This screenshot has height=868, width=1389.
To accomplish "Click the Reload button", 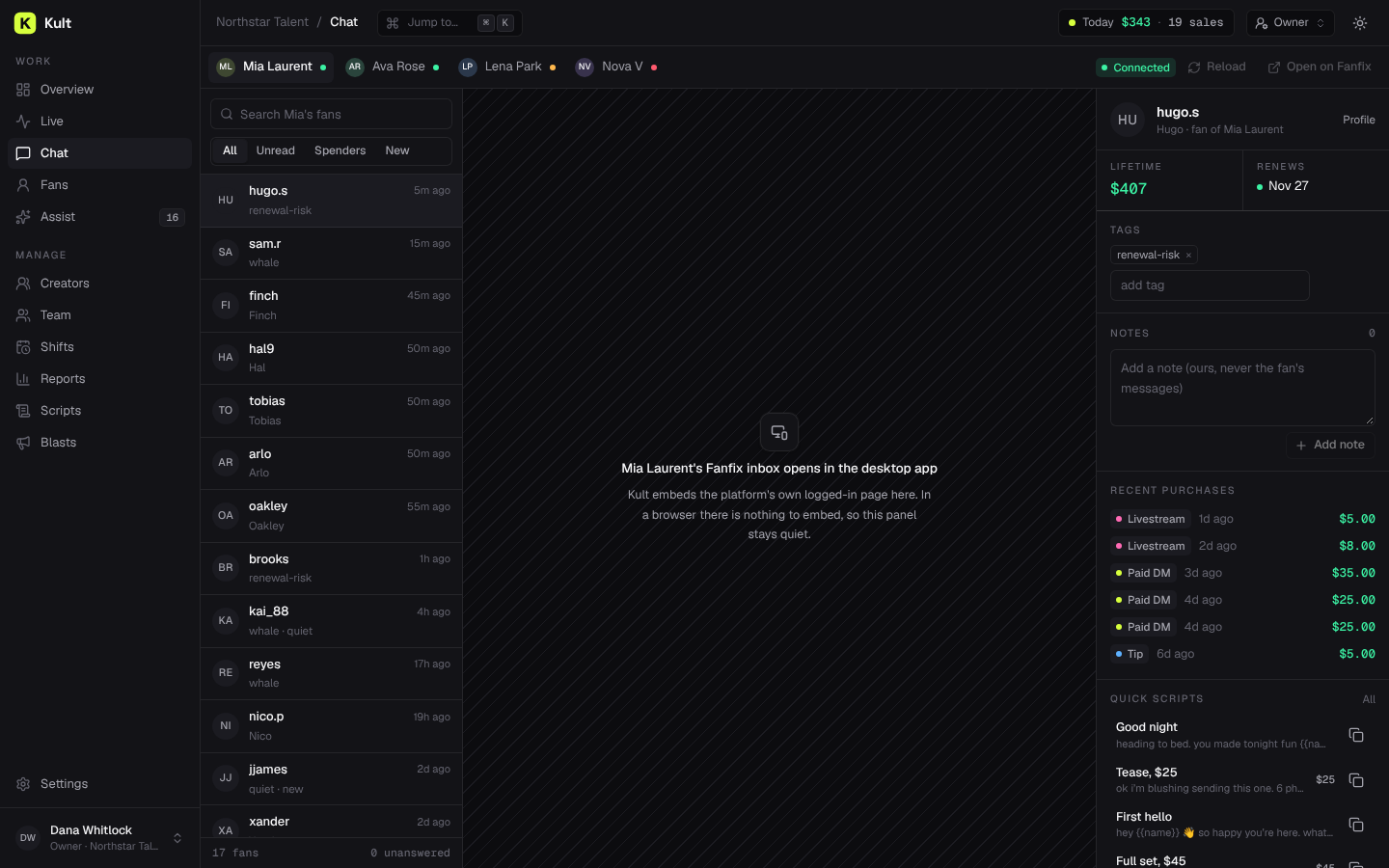I will (x=1217, y=68).
